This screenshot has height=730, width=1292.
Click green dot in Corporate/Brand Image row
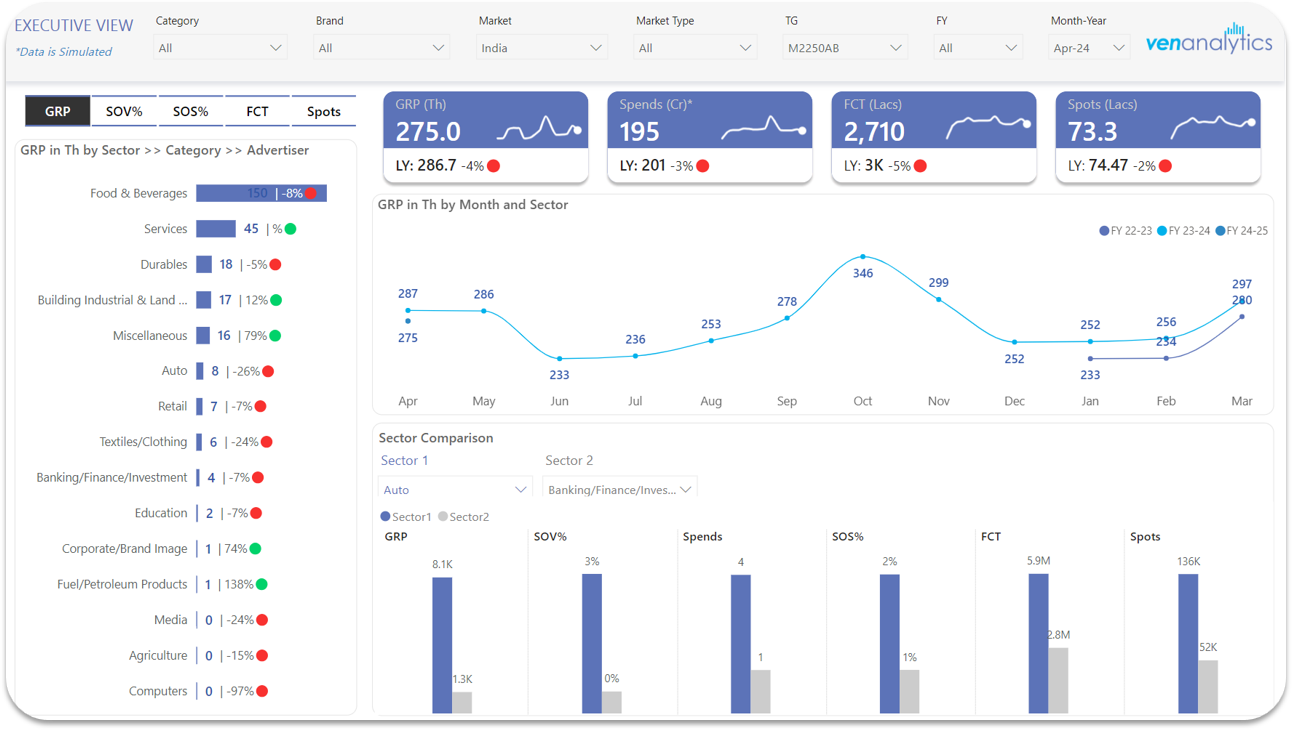pyautogui.click(x=256, y=549)
